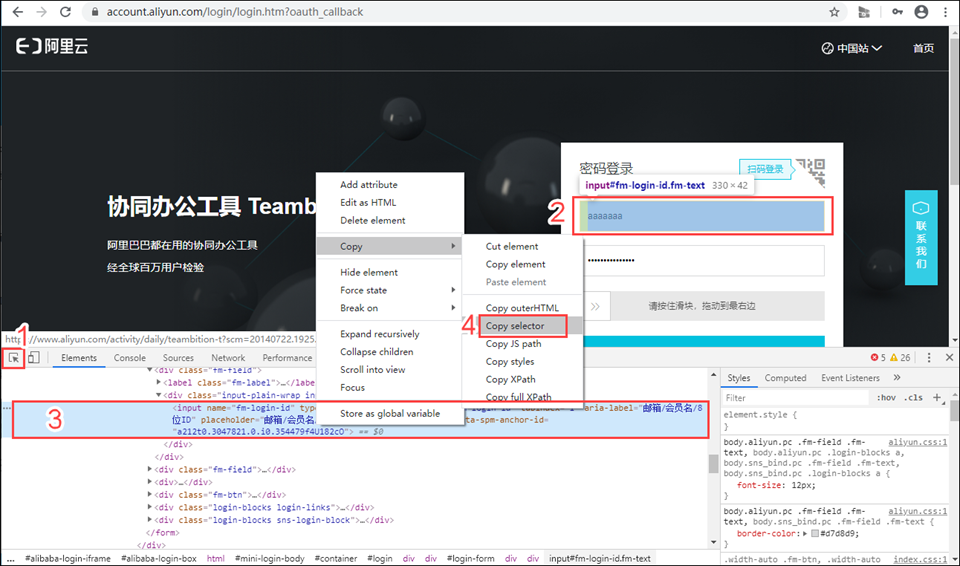The image size is (960, 566).
Task: Open the Chrome profile avatar icon
Action: (920, 12)
